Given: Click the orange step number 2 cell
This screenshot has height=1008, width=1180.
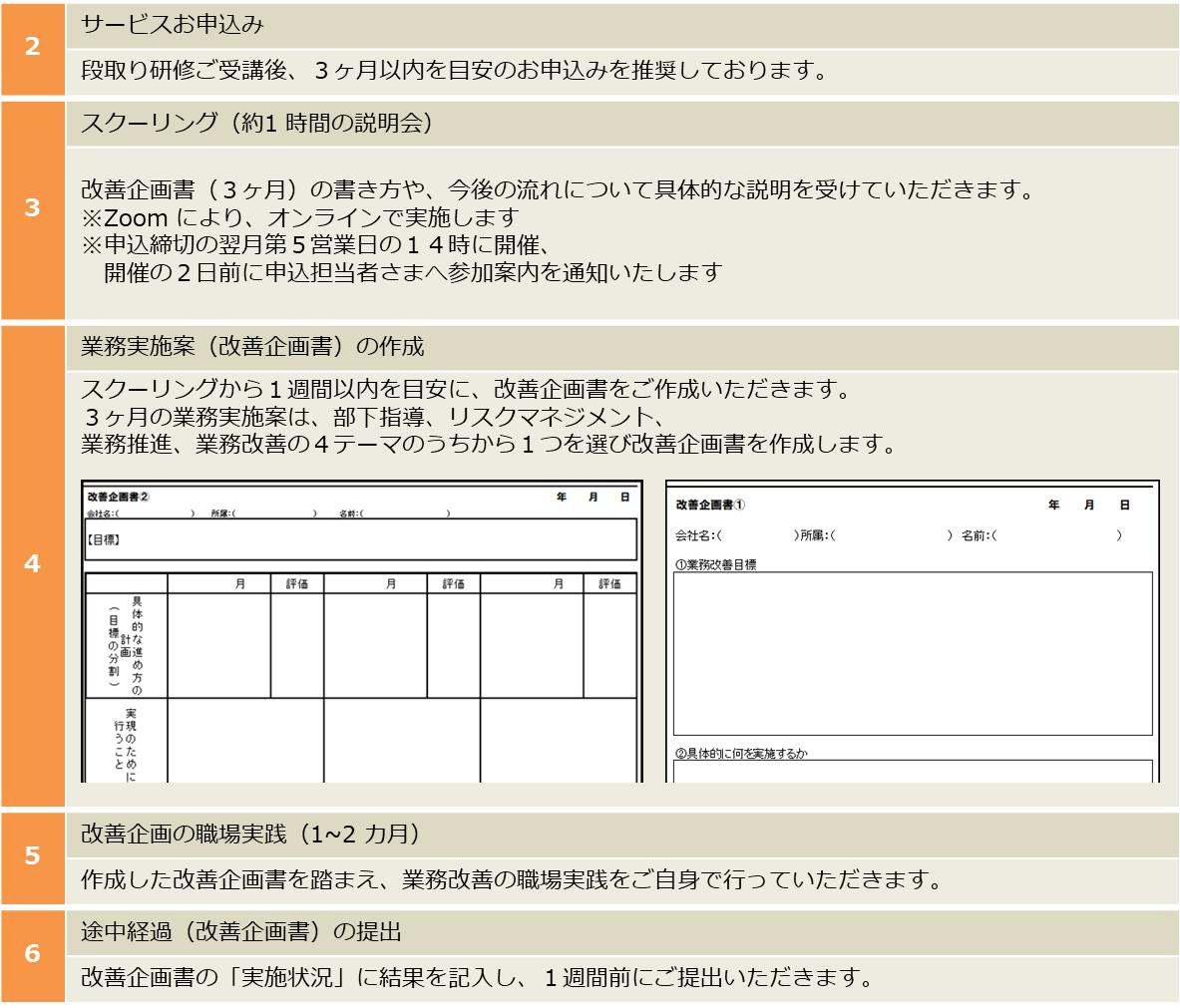Looking at the screenshot, I should [x=32, y=48].
